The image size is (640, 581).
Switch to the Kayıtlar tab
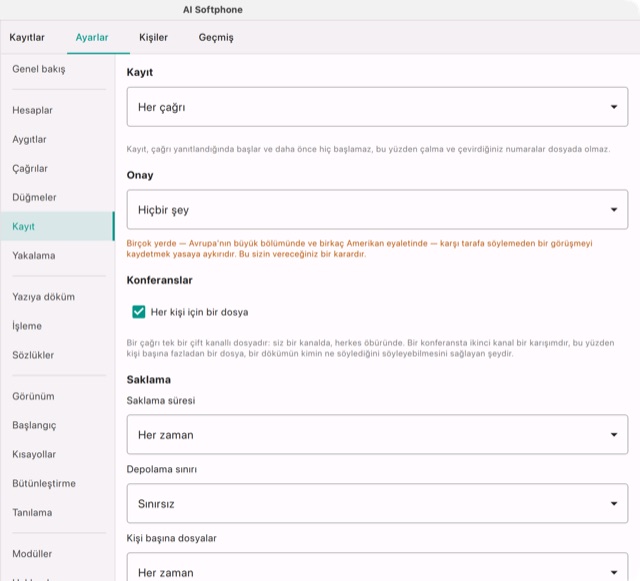(x=27, y=37)
